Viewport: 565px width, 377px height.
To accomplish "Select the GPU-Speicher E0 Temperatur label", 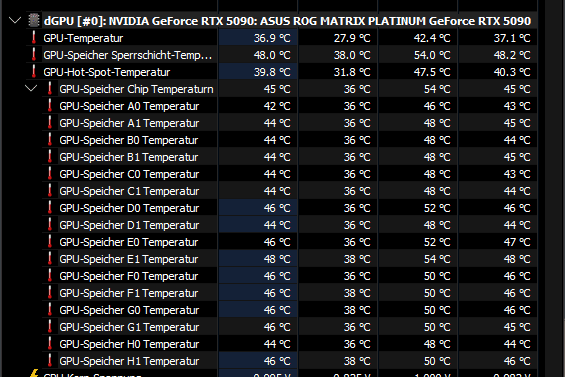I will tap(129, 242).
